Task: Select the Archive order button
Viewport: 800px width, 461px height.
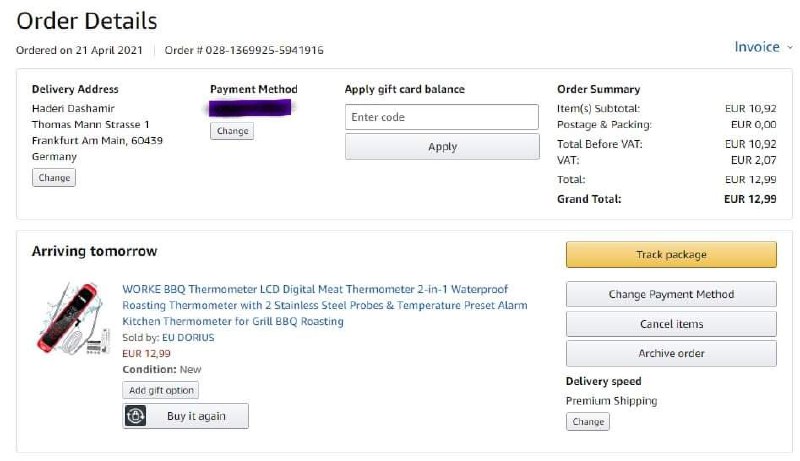Action: [x=671, y=353]
